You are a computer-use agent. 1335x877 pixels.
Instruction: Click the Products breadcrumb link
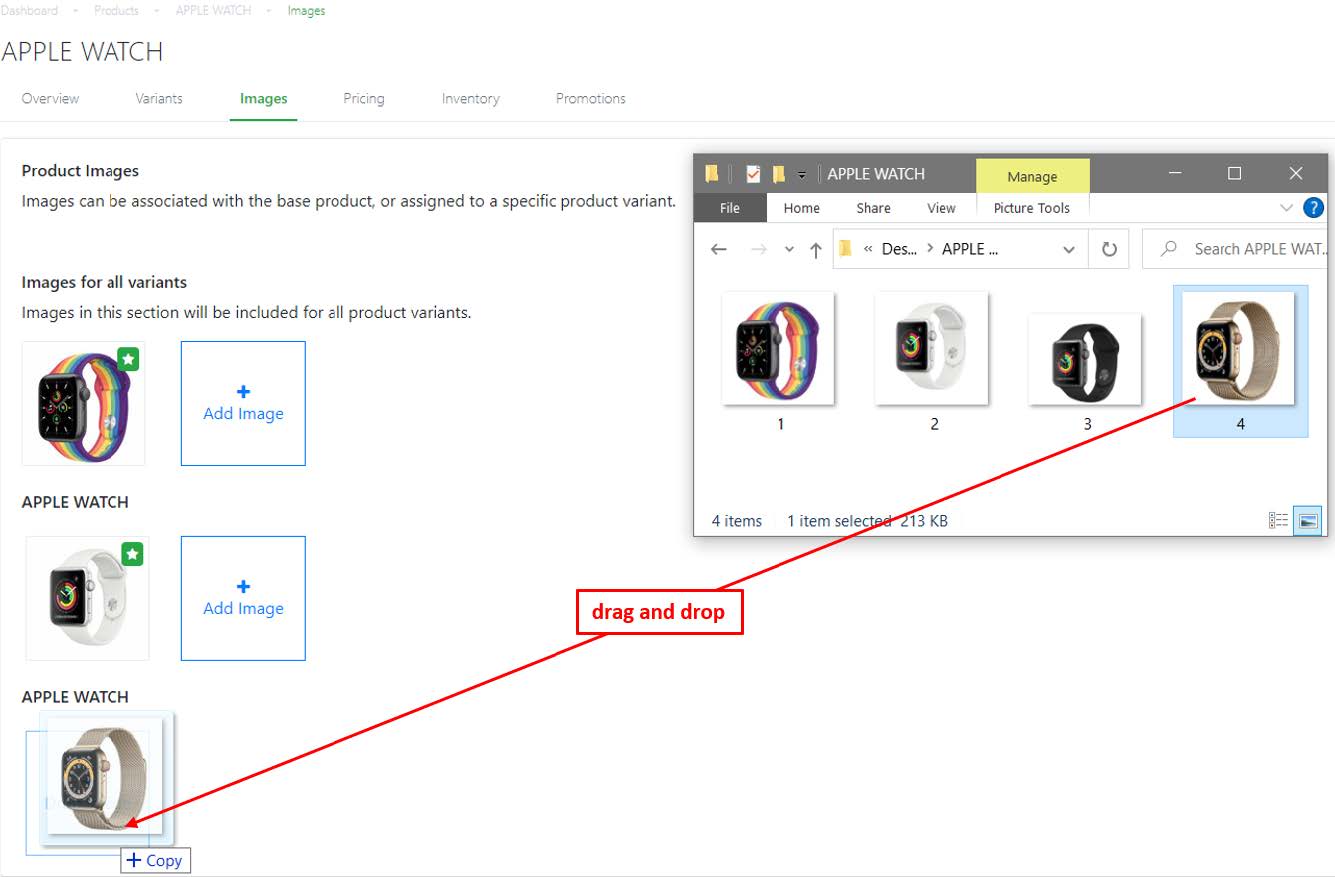tap(116, 10)
